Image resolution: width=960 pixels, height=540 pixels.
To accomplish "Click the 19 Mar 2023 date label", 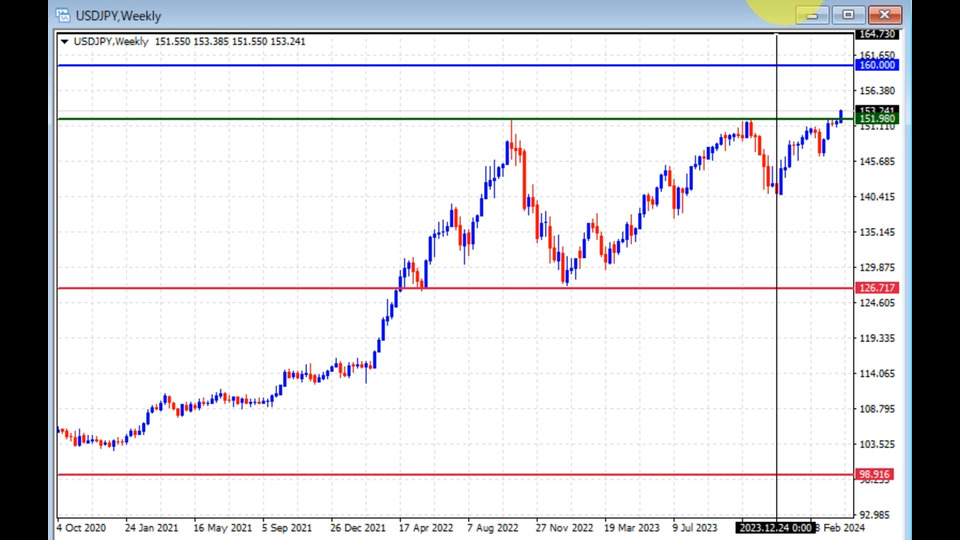I will pos(632,528).
